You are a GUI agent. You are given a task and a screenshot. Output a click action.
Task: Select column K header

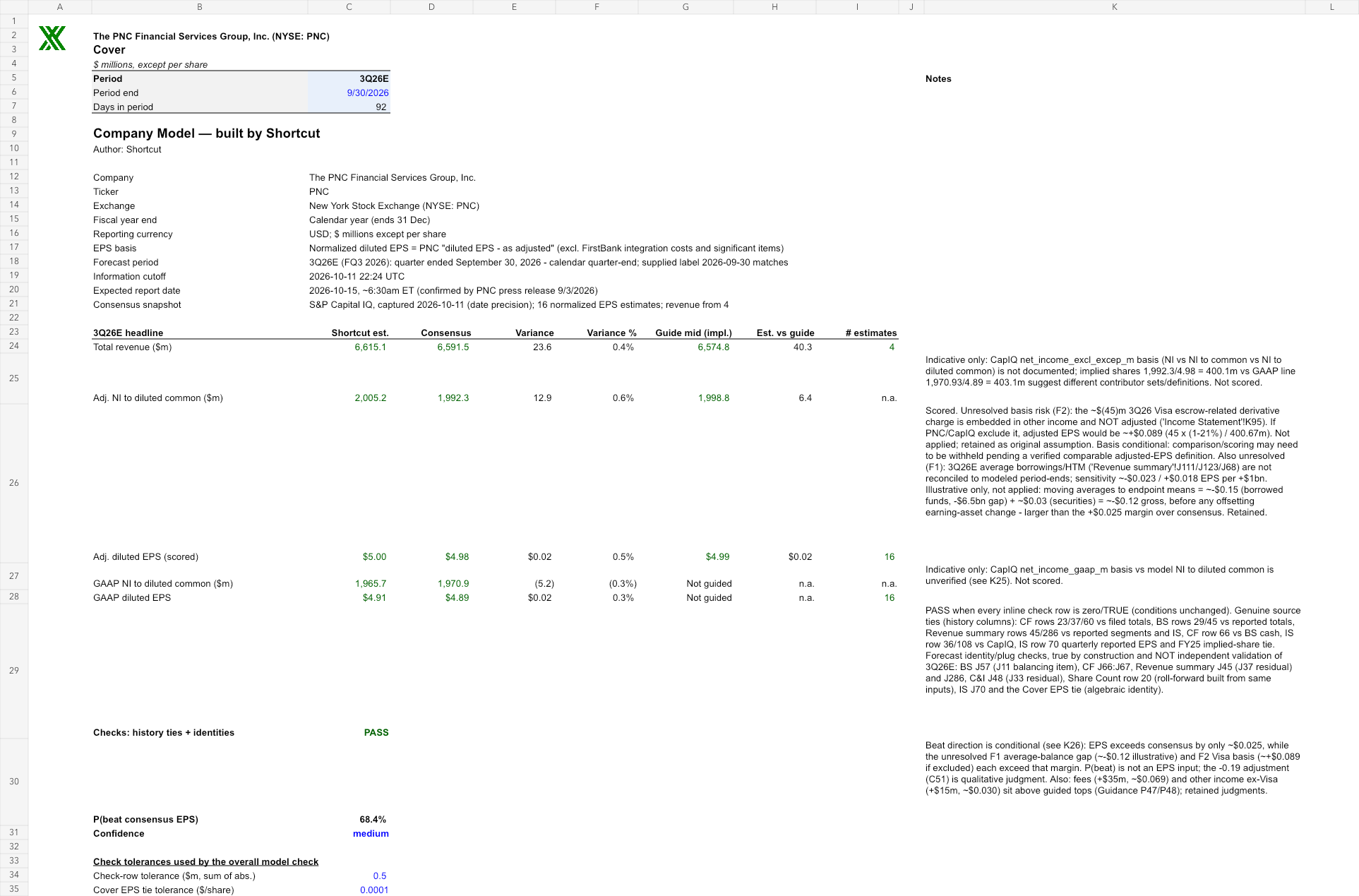(1114, 7)
